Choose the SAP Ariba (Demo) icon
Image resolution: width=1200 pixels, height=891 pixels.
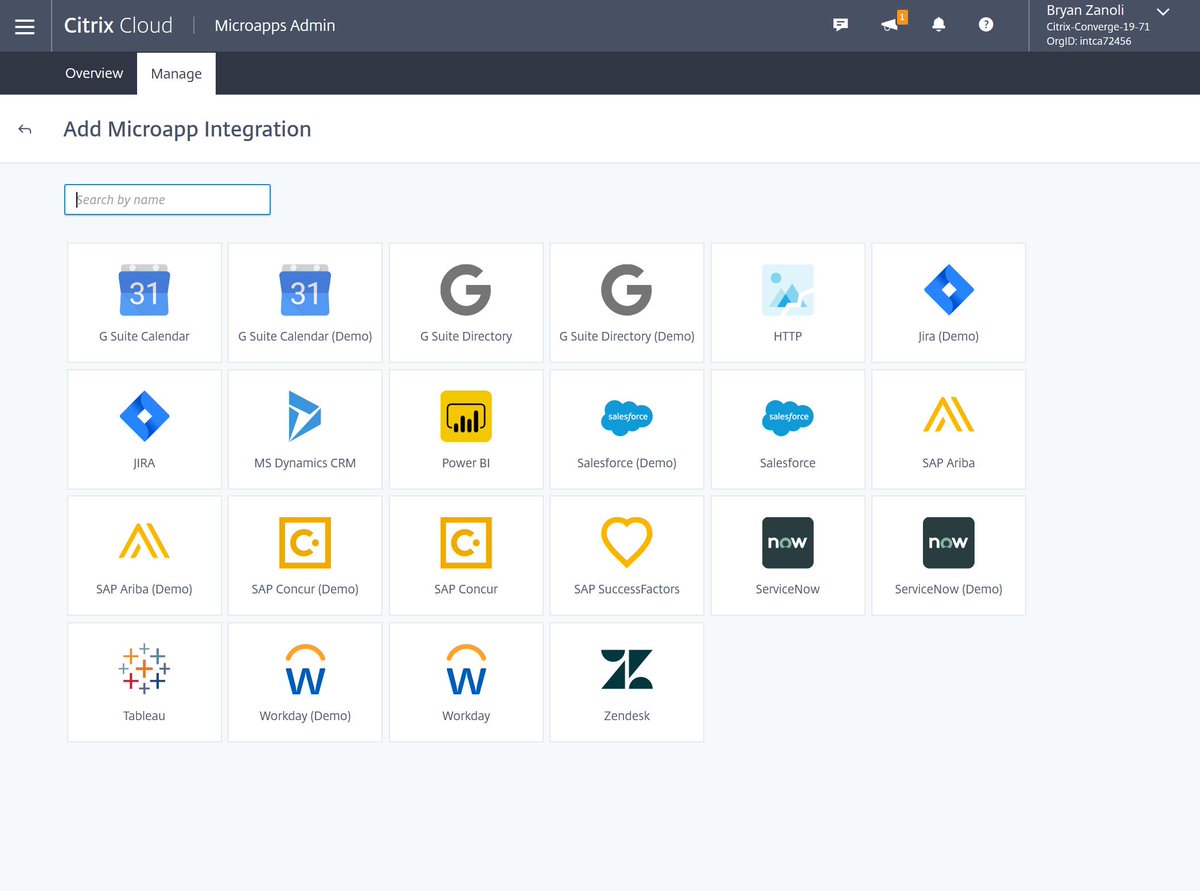pos(144,541)
